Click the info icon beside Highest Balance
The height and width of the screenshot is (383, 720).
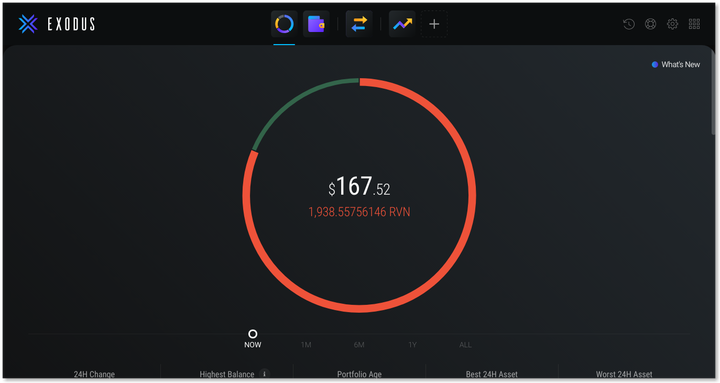pyautogui.click(x=264, y=374)
